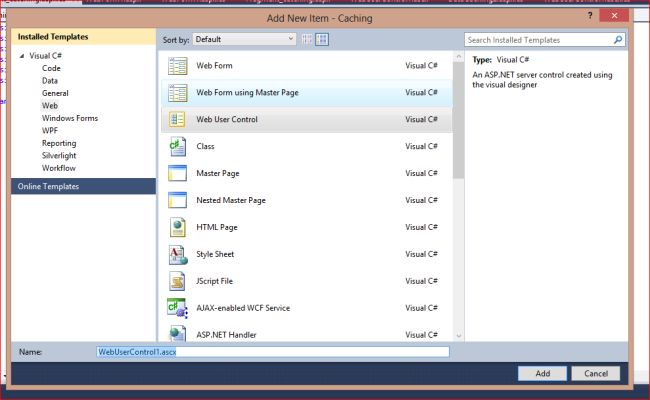Select the Windows Forms category
Viewport: 650px width, 400px height.
pyautogui.click(x=70, y=118)
